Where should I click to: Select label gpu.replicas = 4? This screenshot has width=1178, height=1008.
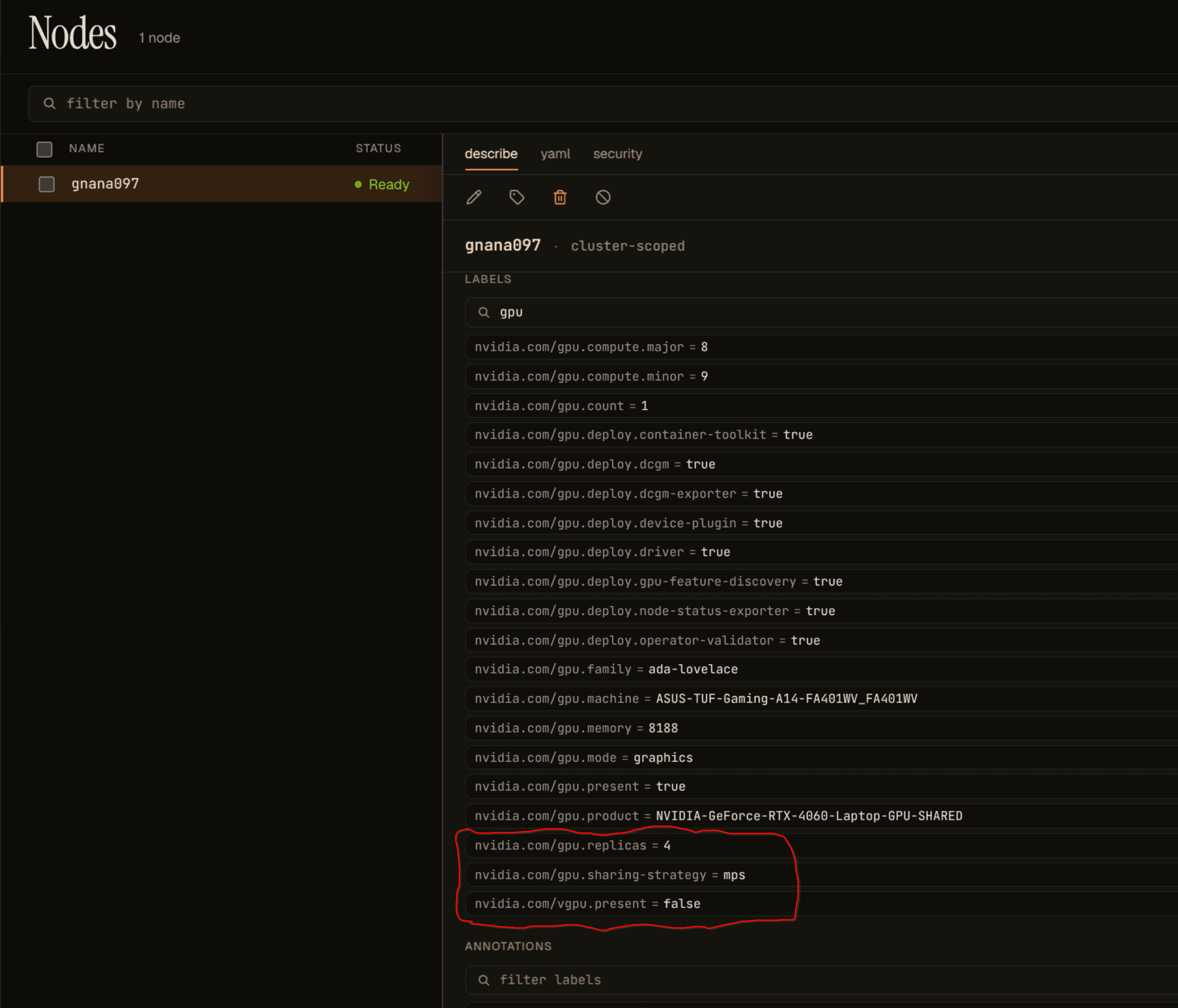tap(821, 846)
